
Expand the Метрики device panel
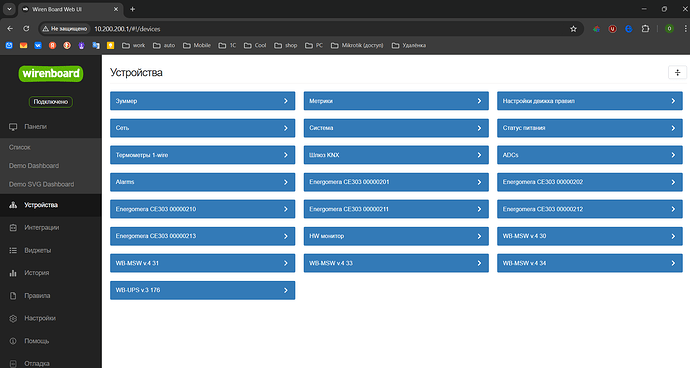pyautogui.click(x=396, y=101)
